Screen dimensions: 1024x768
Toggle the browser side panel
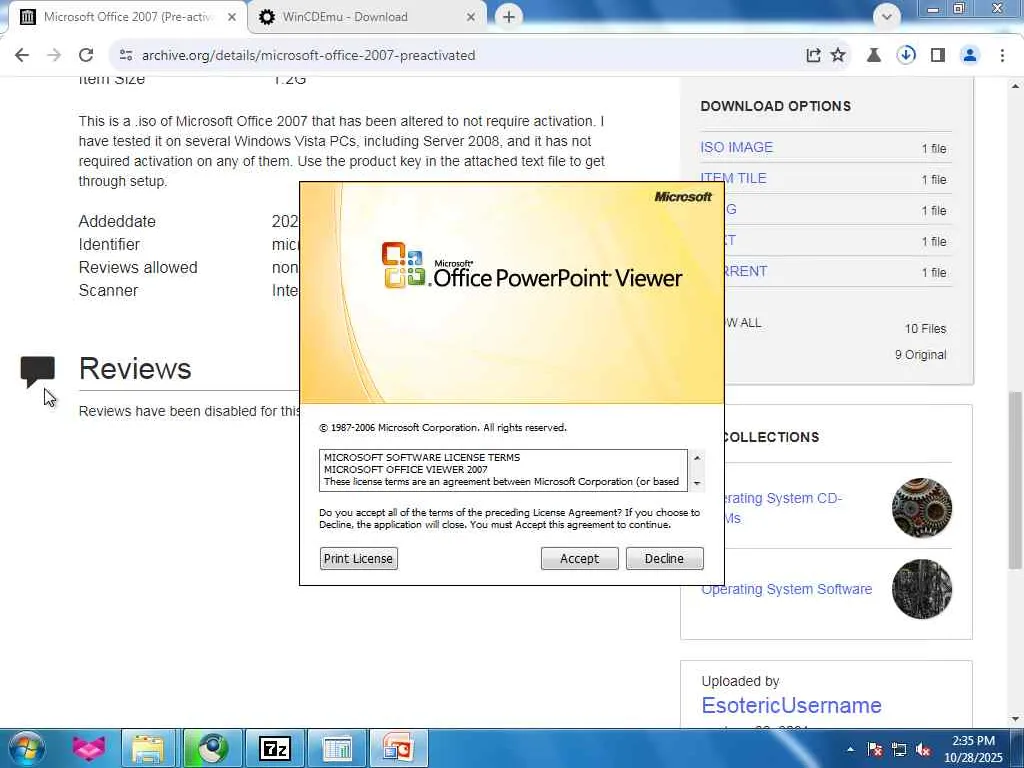coord(938,56)
